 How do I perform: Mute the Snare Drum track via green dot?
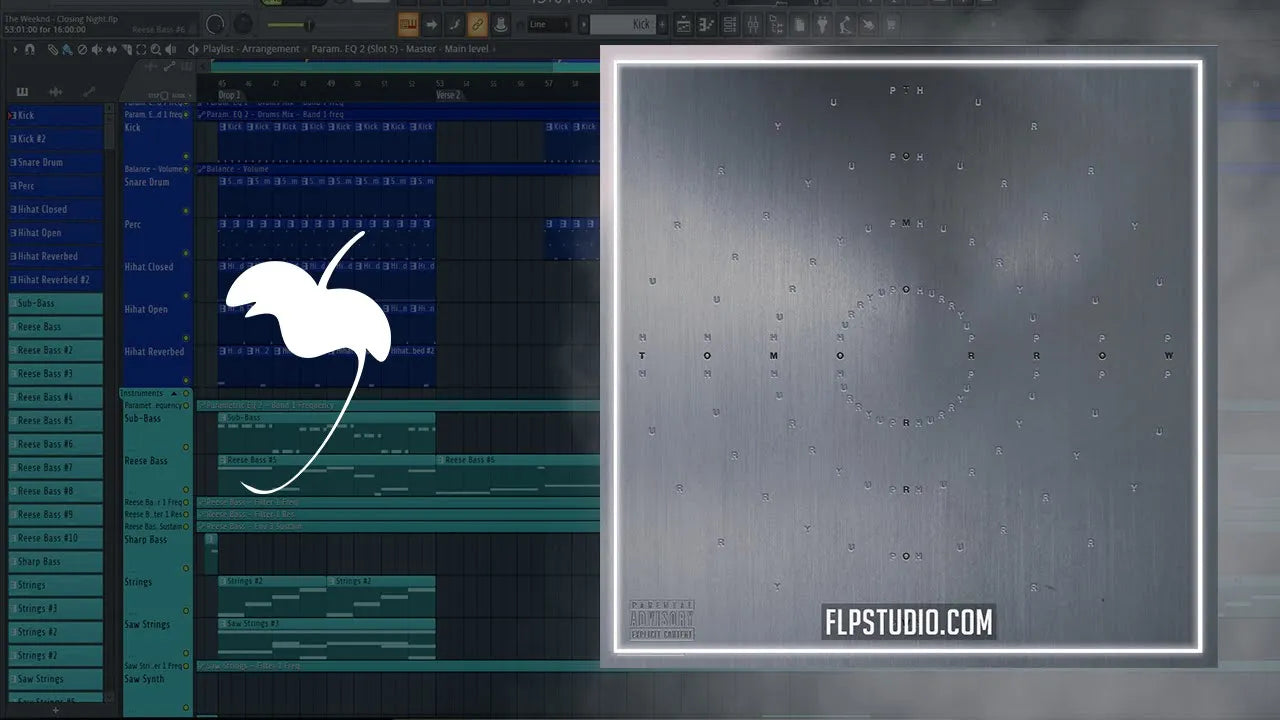click(x=186, y=211)
